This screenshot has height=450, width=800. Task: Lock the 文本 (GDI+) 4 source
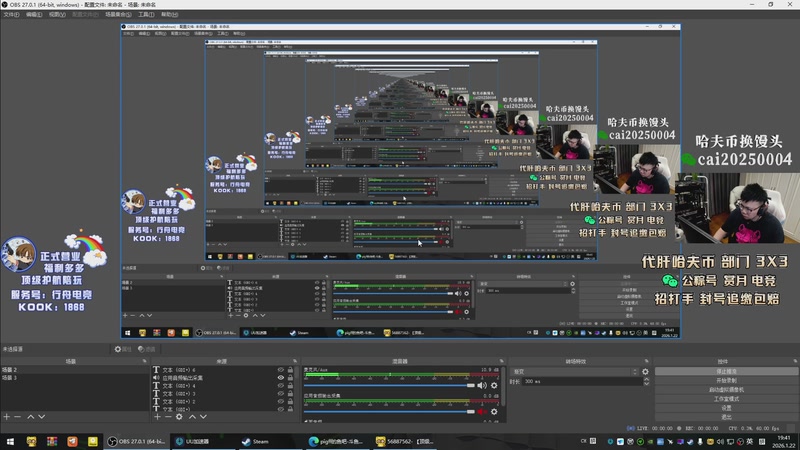click(x=290, y=386)
